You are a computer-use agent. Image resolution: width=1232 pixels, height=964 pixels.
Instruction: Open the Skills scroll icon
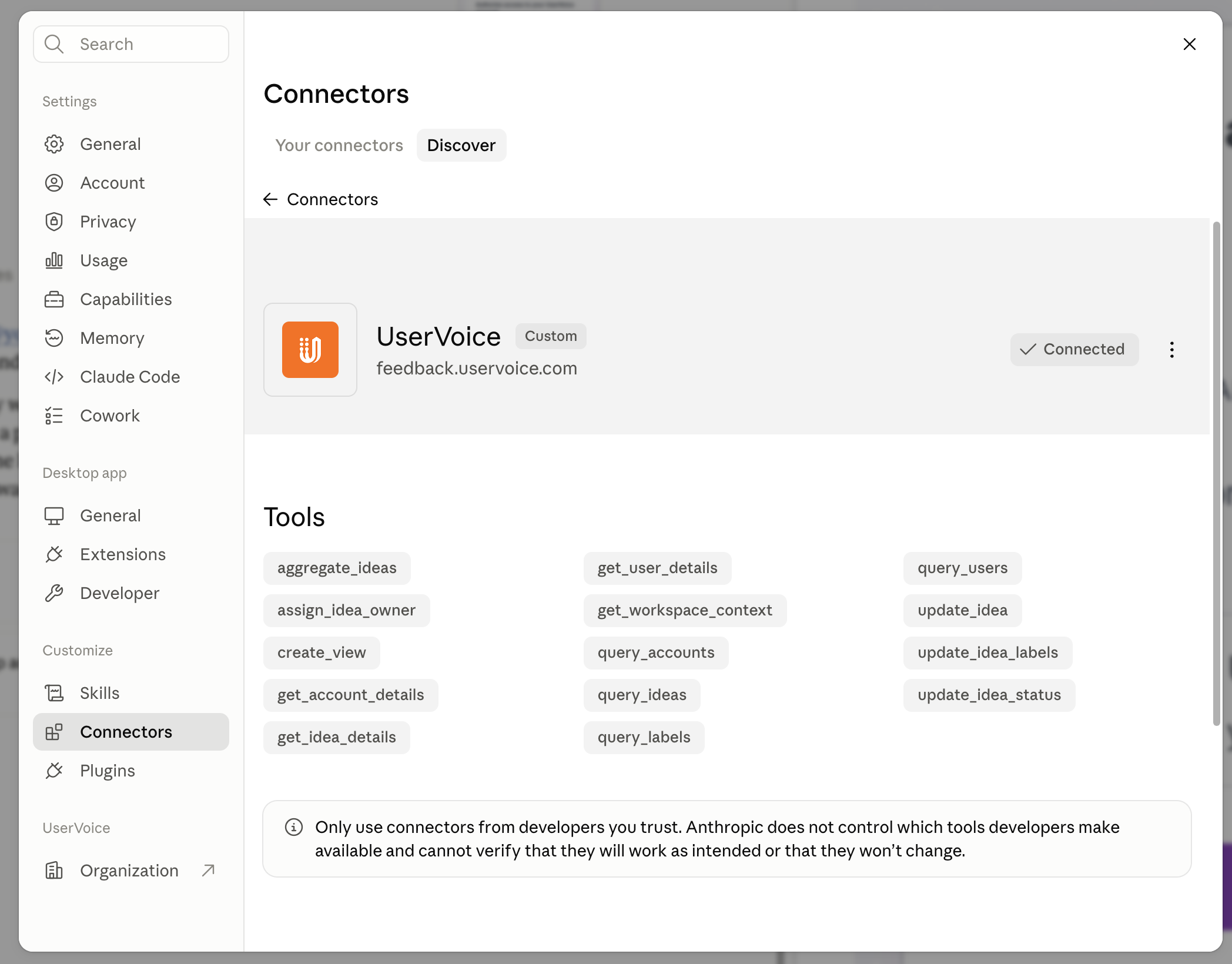coord(54,693)
